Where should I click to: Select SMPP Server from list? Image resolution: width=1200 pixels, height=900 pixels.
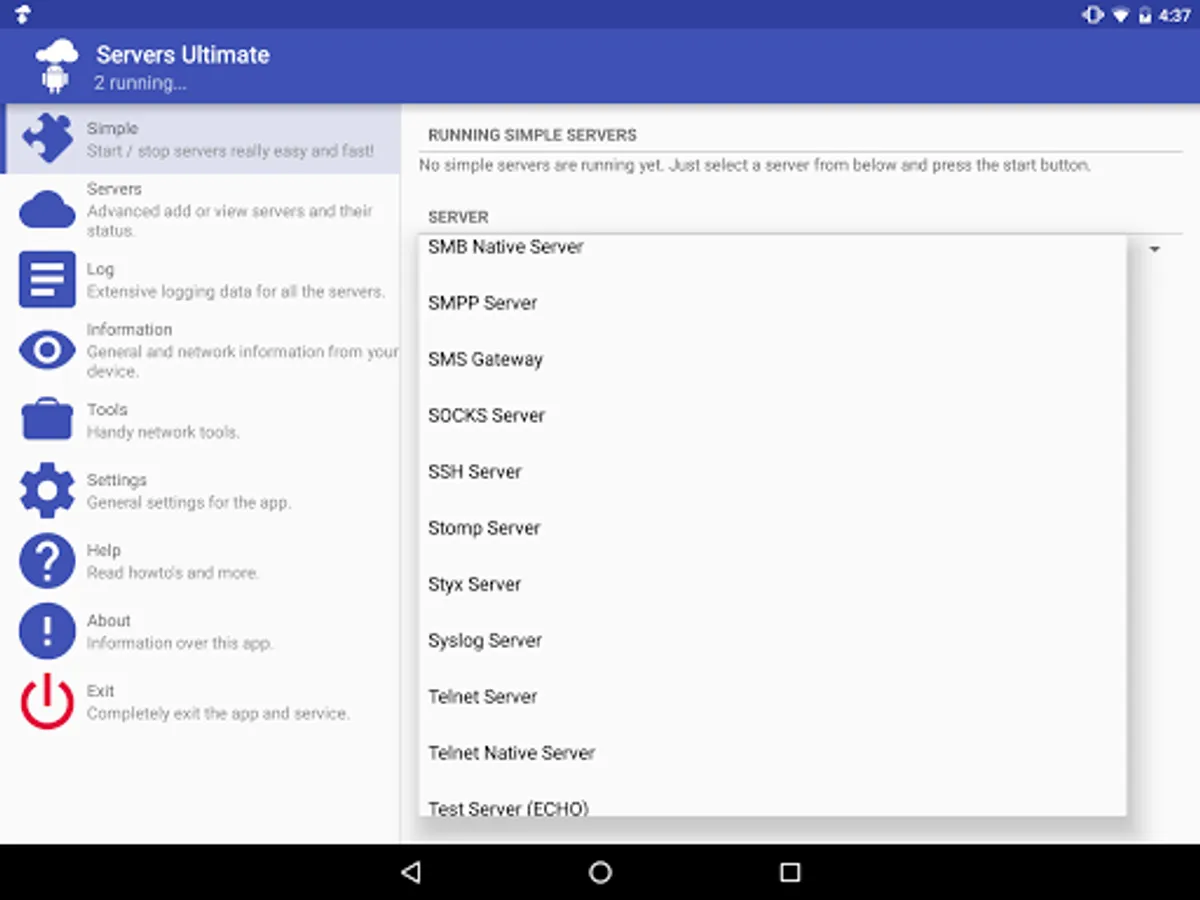(x=772, y=303)
